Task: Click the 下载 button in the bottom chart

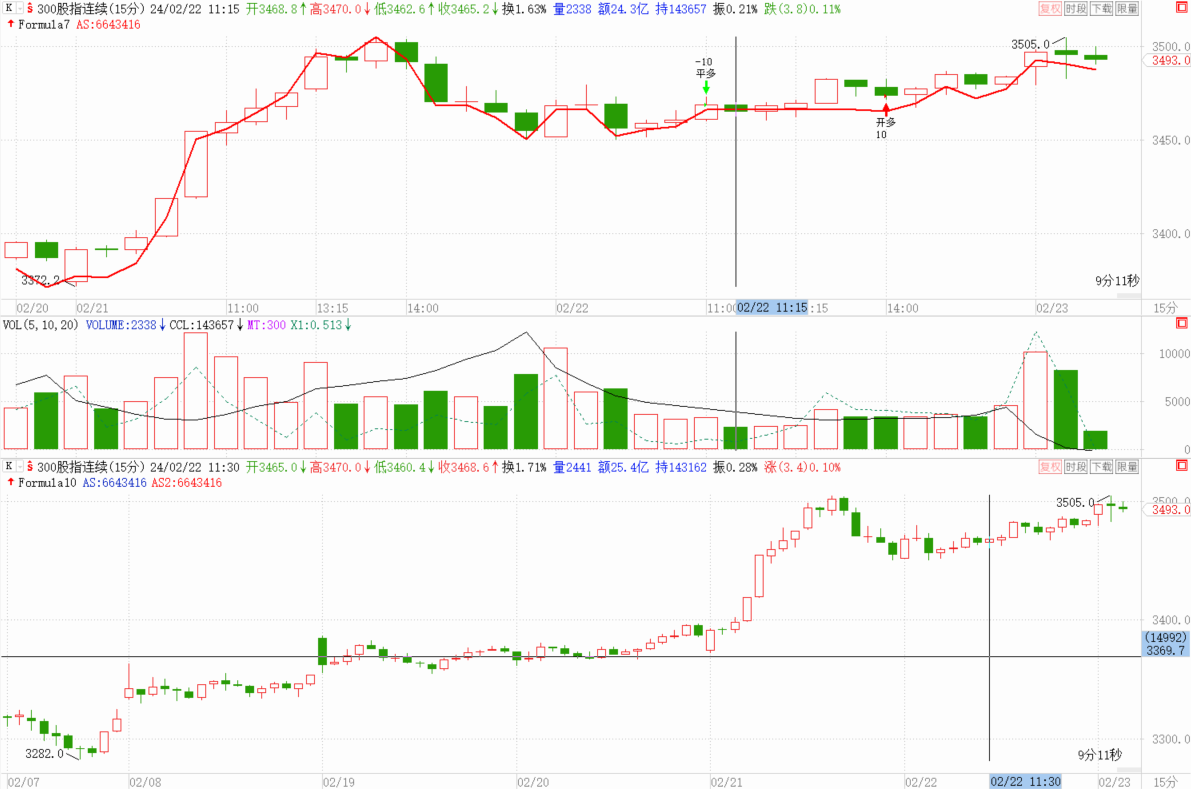Action: pyautogui.click(x=1101, y=466)
